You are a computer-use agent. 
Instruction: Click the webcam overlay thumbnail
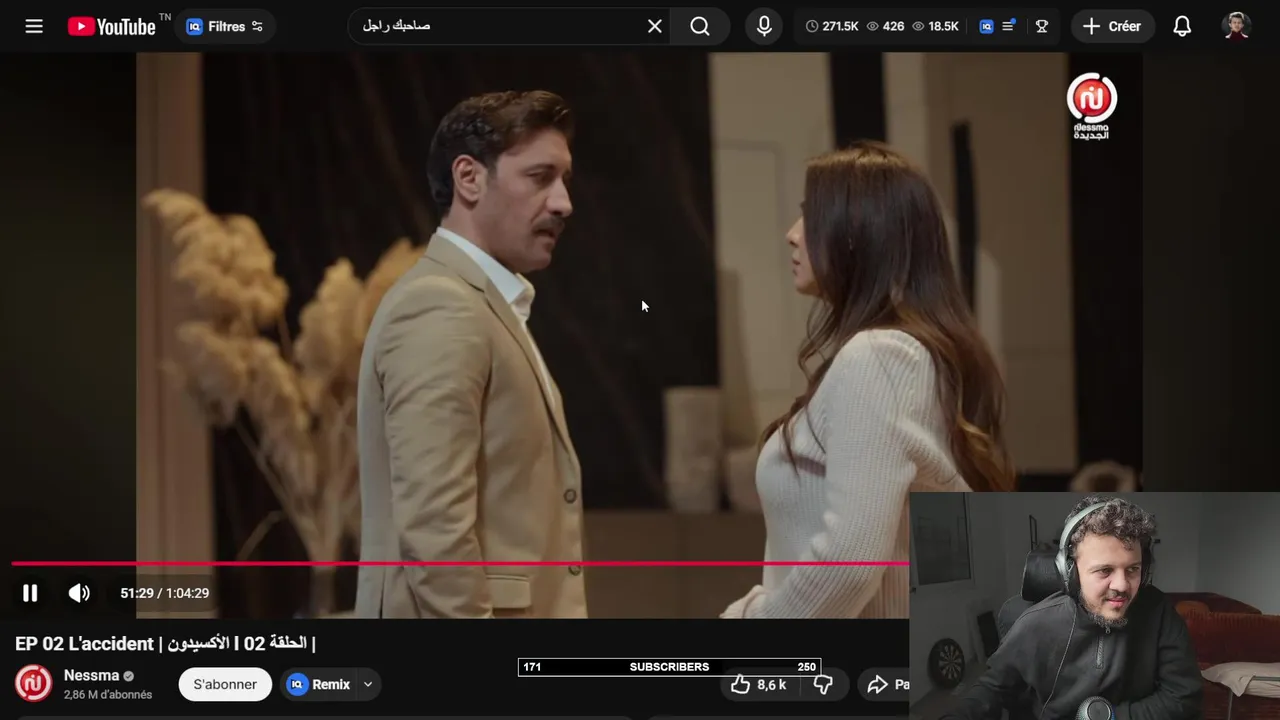(x=1095, y=606)
